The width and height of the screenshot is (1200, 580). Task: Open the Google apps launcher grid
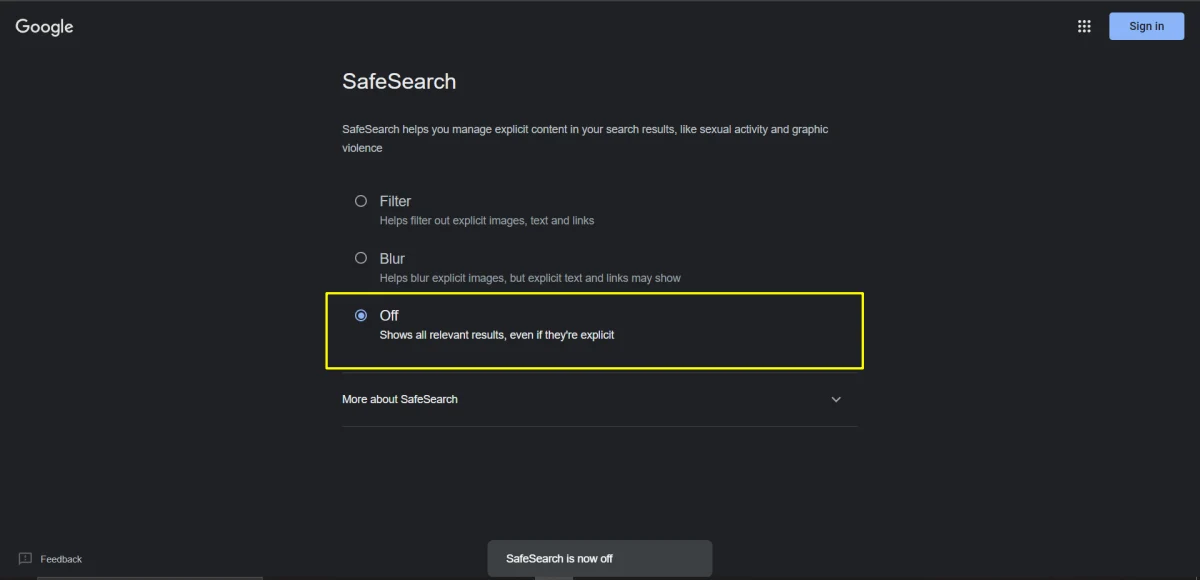[1084, 26]
